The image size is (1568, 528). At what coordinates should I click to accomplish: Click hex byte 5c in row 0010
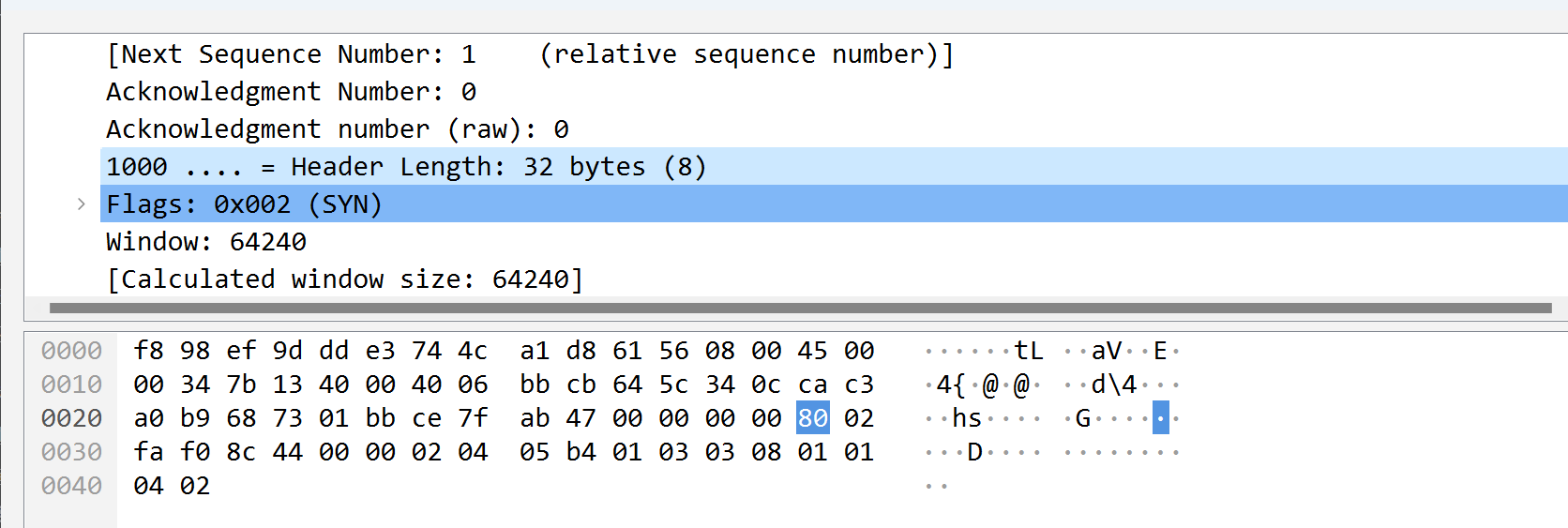click(673, 384)
